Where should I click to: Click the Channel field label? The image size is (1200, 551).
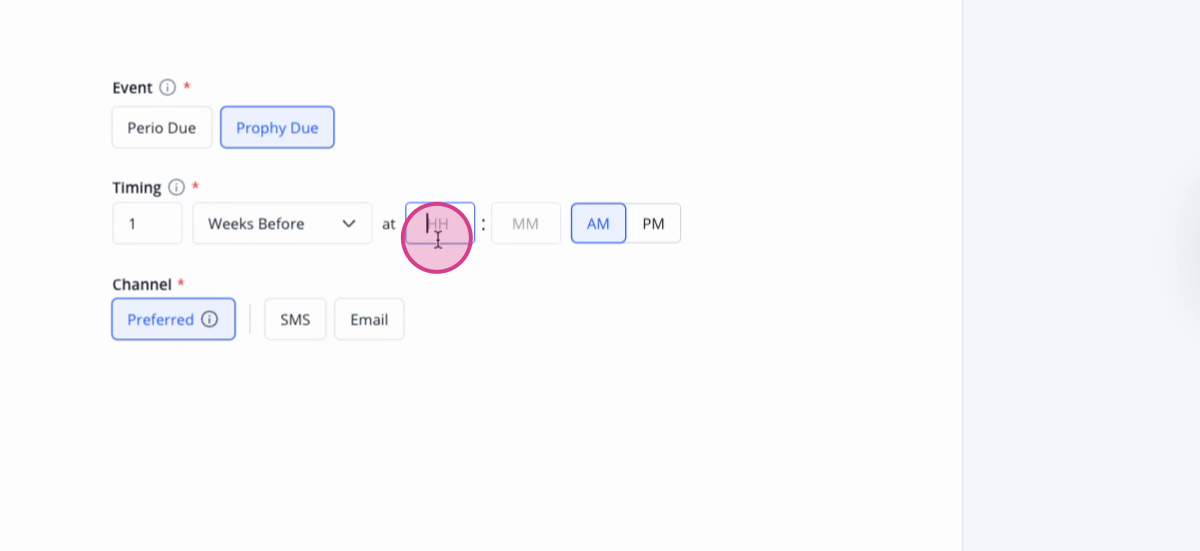[x=142, y=284]
